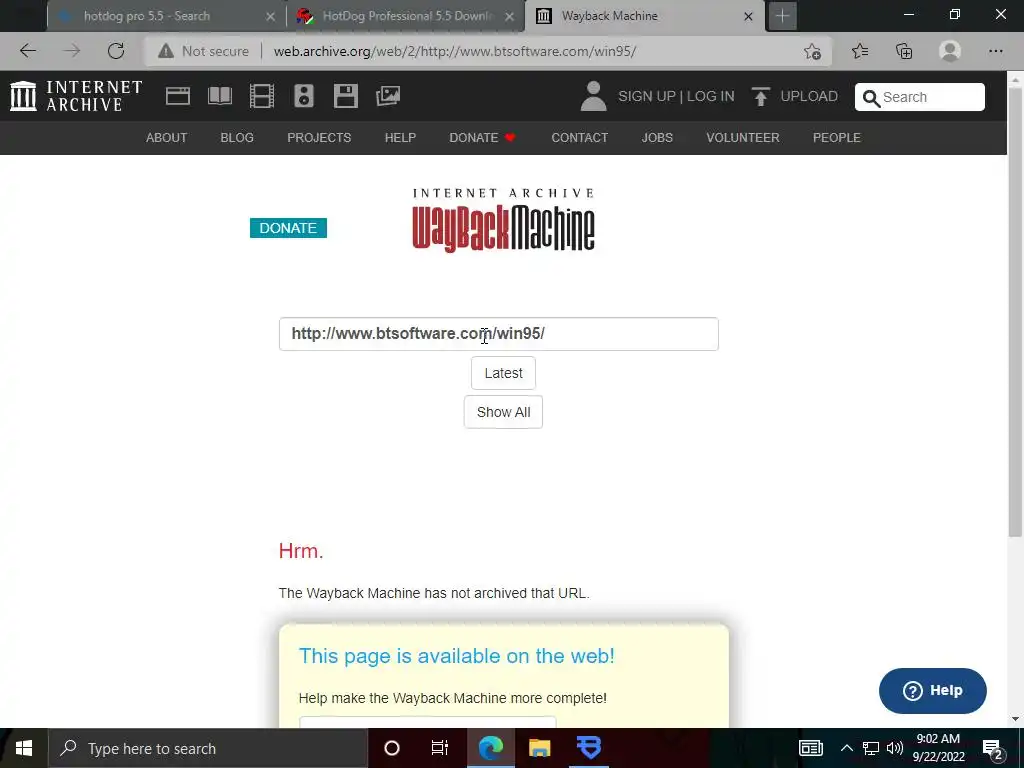This screenshot has width=1024, height=768.
Task: Open the Internet Archive texts book icon
Action: (219, 96)
